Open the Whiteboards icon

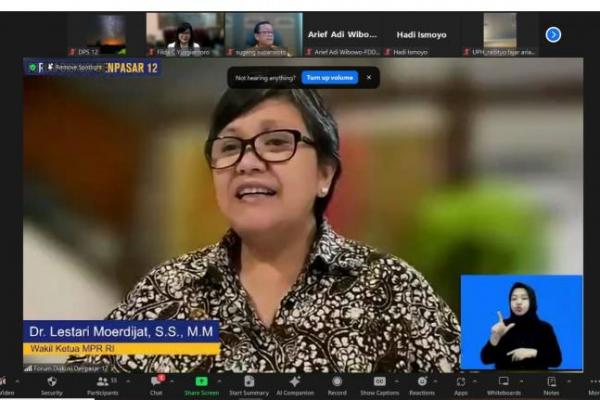click(504, 382)
